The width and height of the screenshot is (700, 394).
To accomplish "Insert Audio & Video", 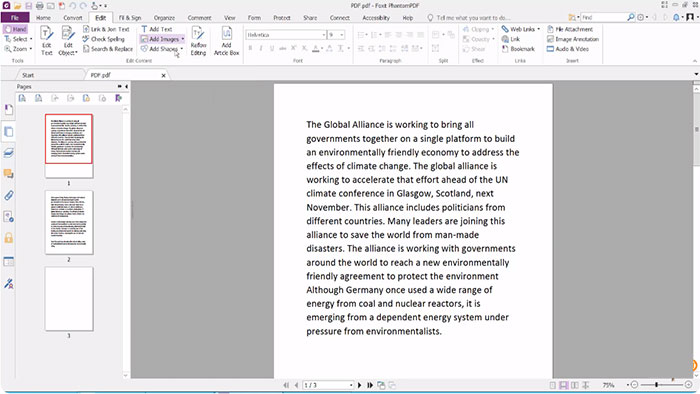I will (x=568, y=49).
